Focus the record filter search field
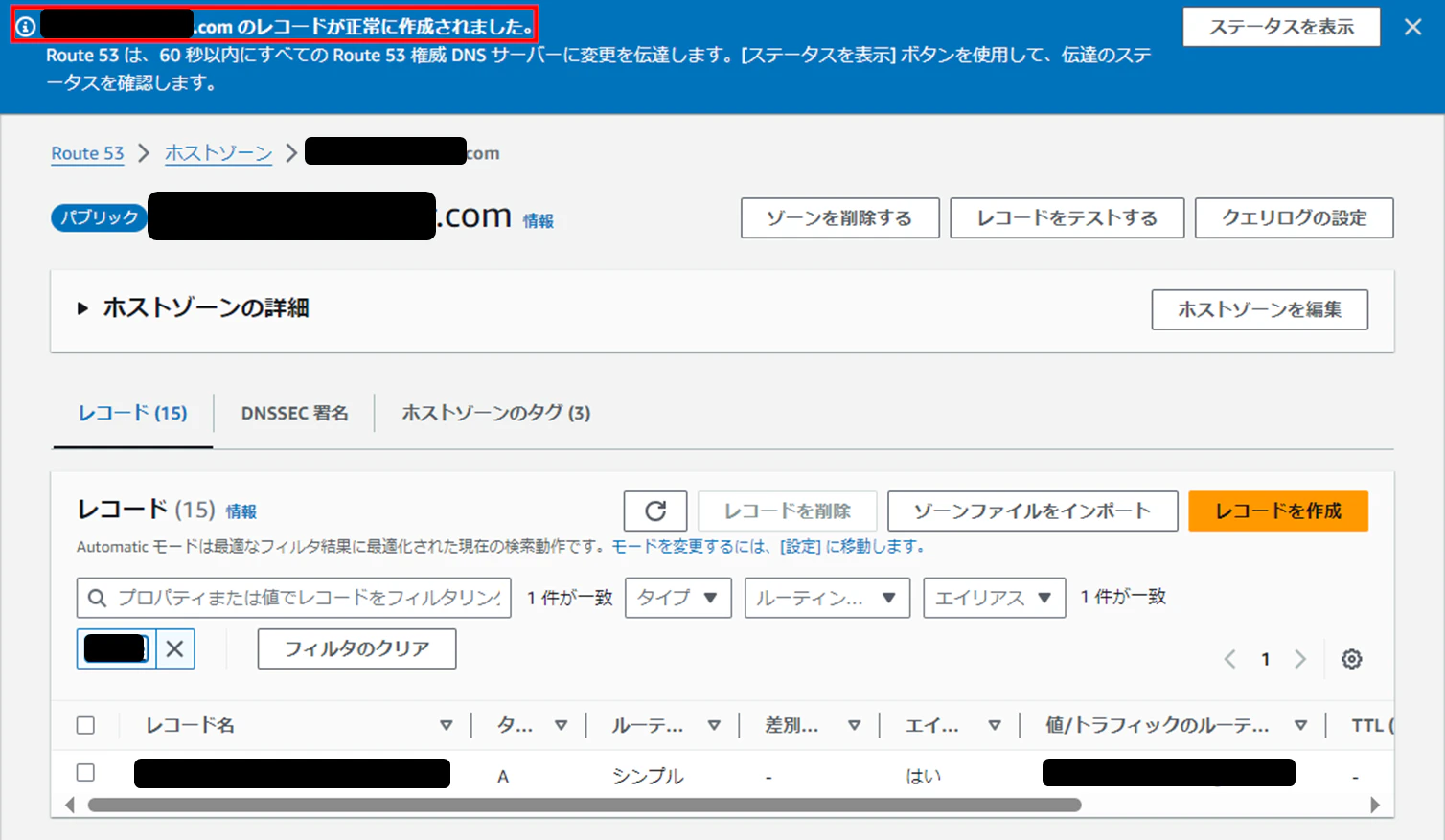Screen dimensions: 1445x840 (294, 598)
